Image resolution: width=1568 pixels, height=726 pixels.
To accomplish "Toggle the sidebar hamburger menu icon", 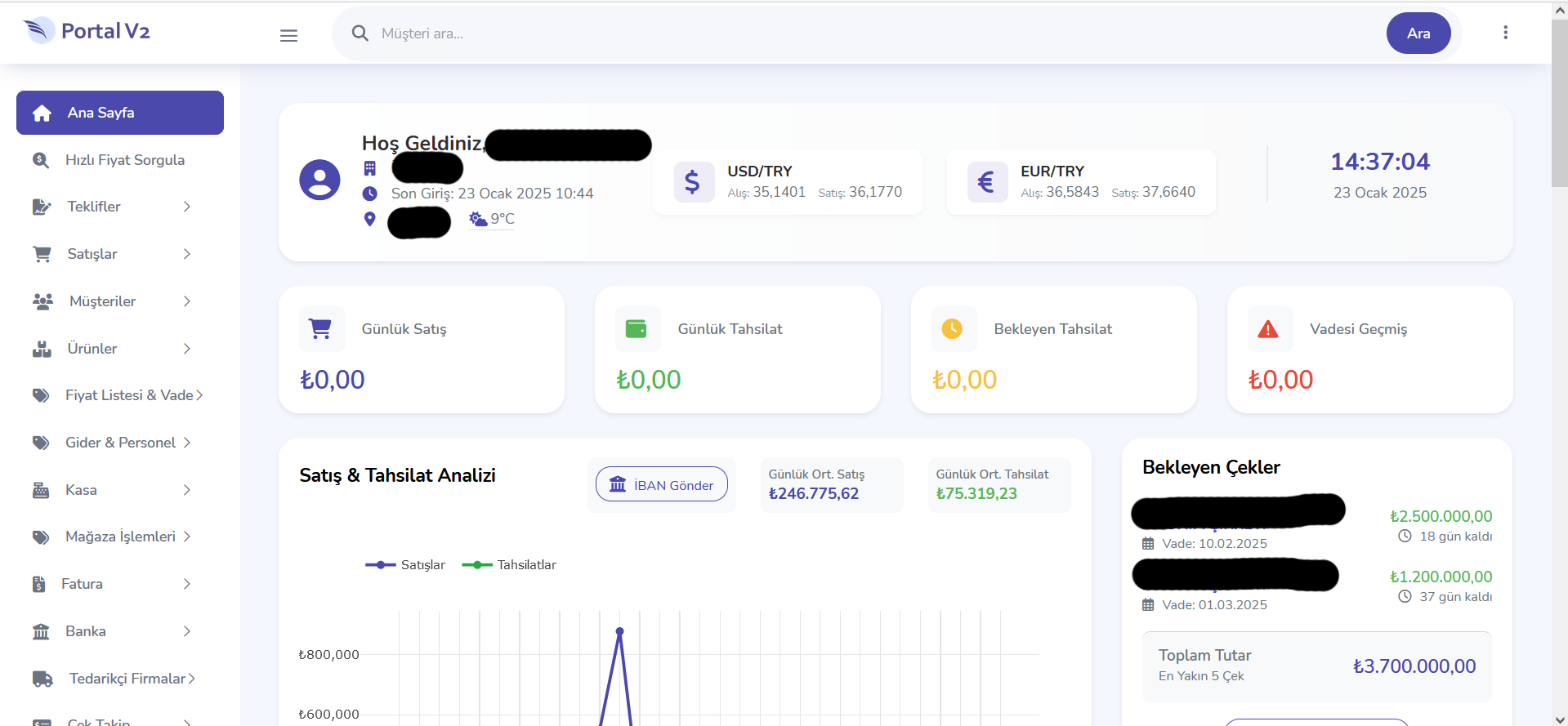I will click(x=288, y=35).
